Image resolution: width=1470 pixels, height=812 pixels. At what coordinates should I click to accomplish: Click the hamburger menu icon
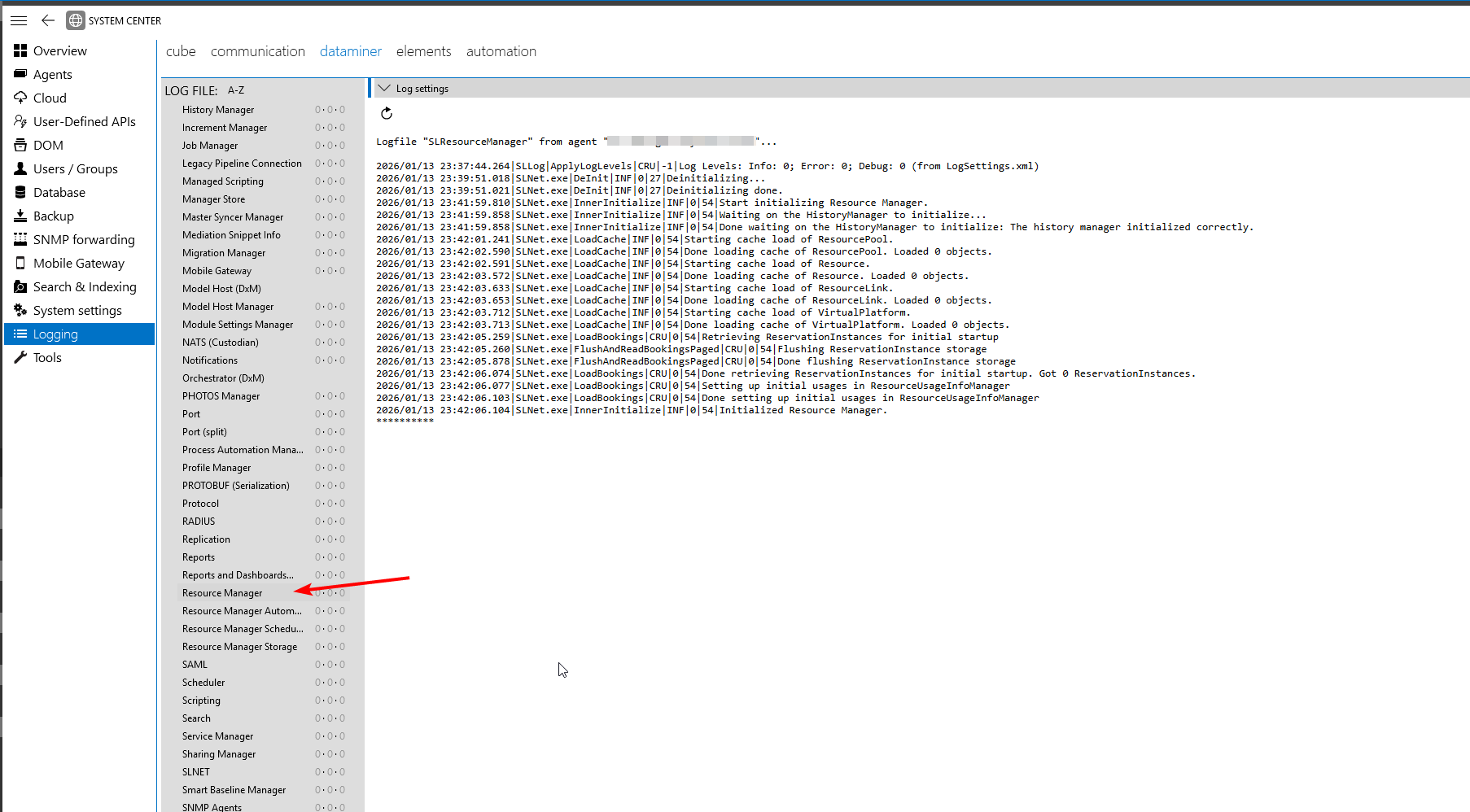tap(19, 20)
